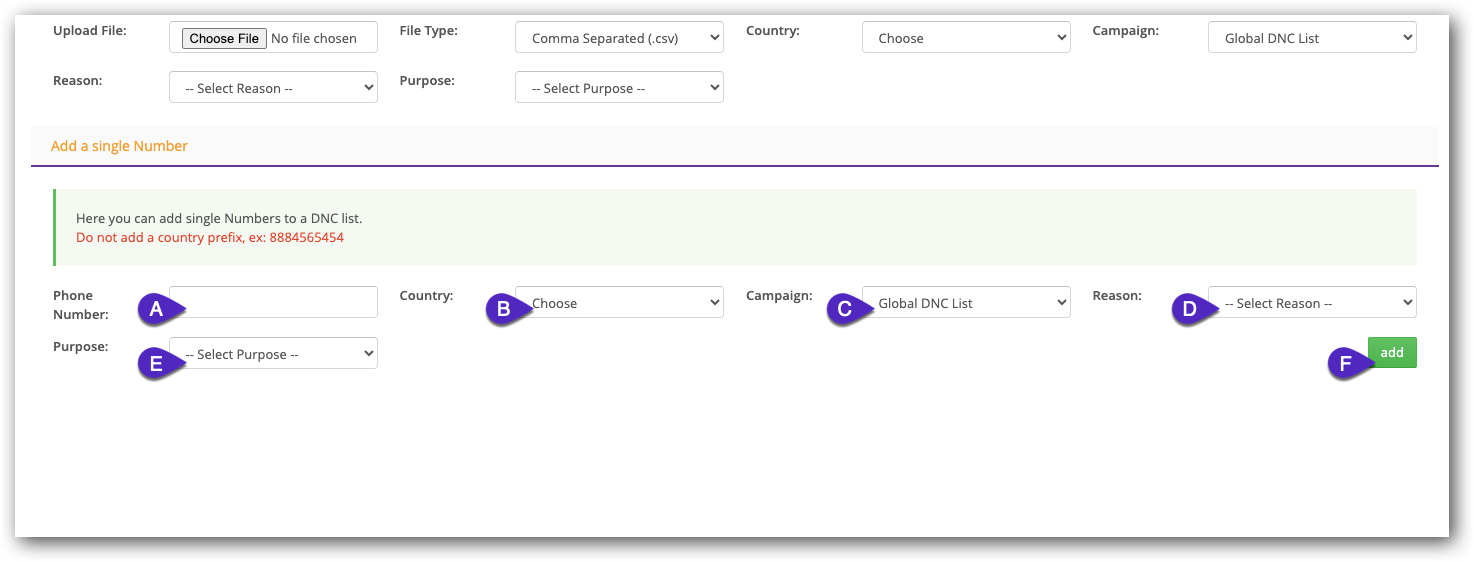1474x562 pixels.
Task: Open Select Reason dropdown in the upload section
Action: click(x=273, y=88)
